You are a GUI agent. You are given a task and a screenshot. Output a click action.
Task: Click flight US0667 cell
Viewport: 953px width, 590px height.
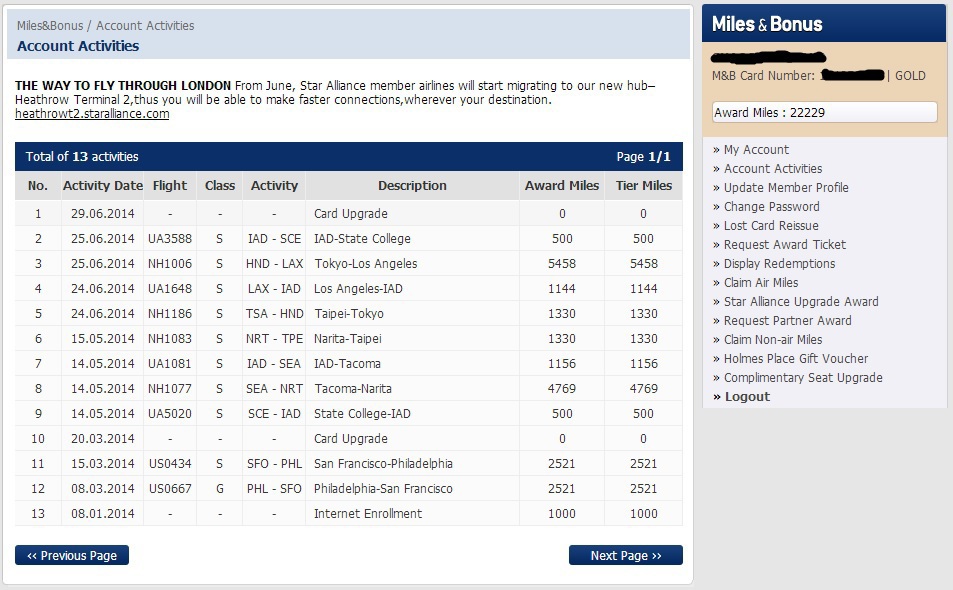coord(170,489)
